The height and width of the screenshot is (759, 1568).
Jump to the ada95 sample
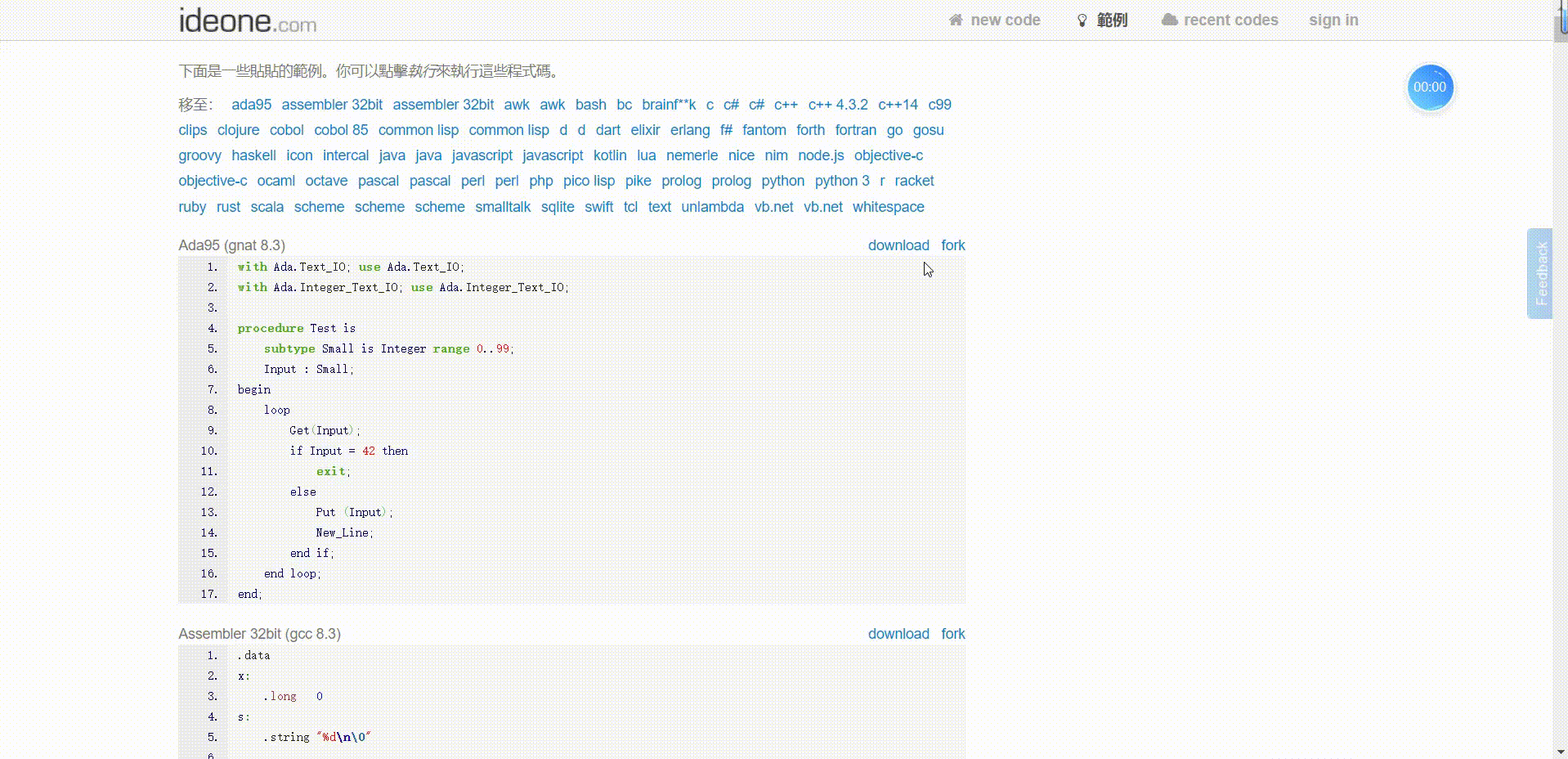coord(251,105)
